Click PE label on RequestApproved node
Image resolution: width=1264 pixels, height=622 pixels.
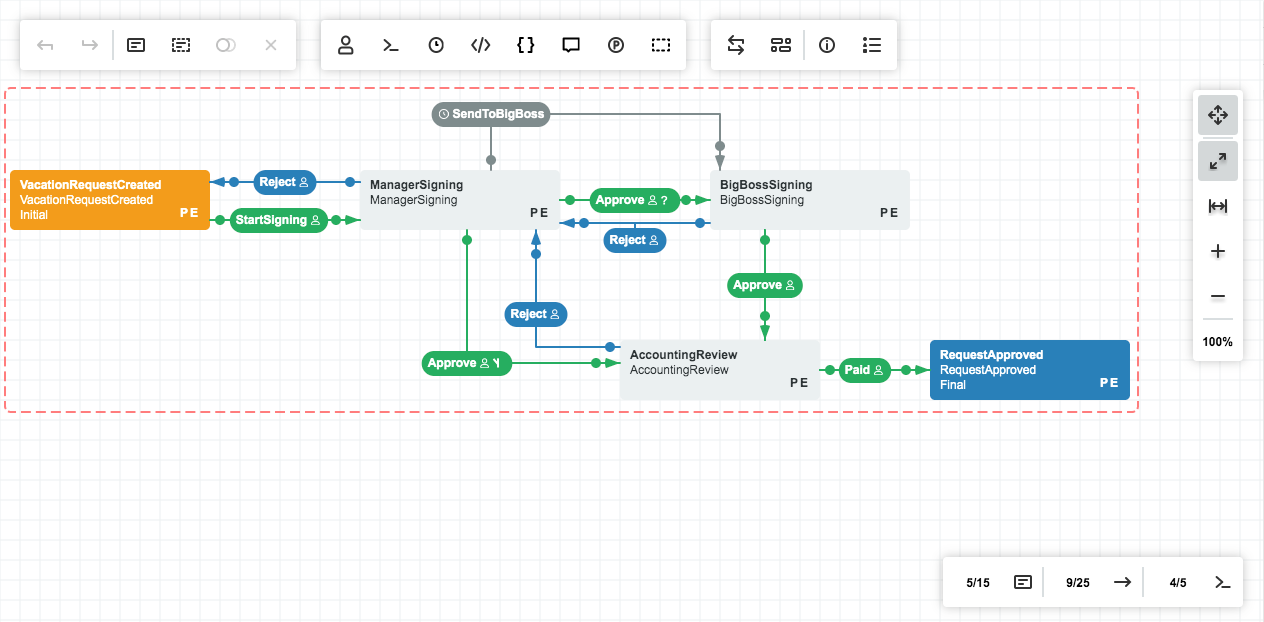coord(1109,383)
